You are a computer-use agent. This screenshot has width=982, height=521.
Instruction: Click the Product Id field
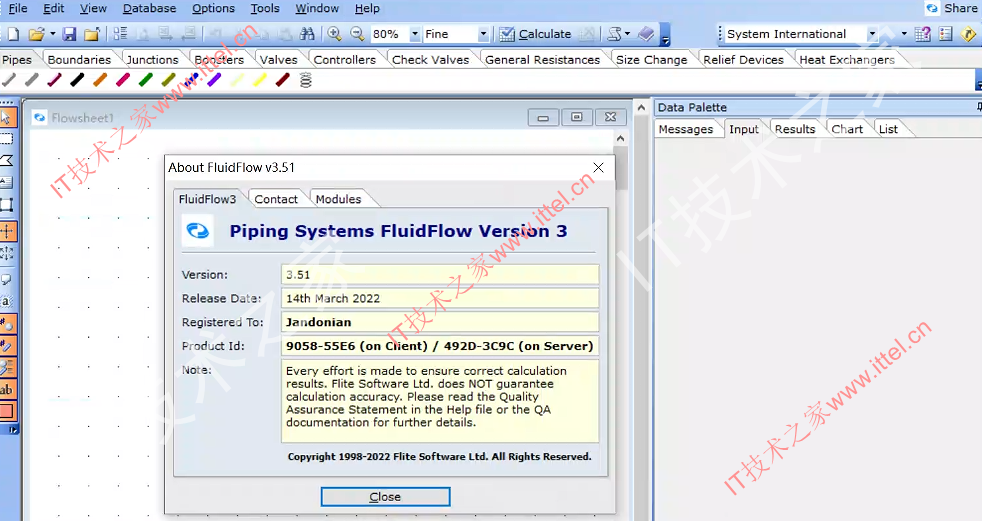click(440, 346)
